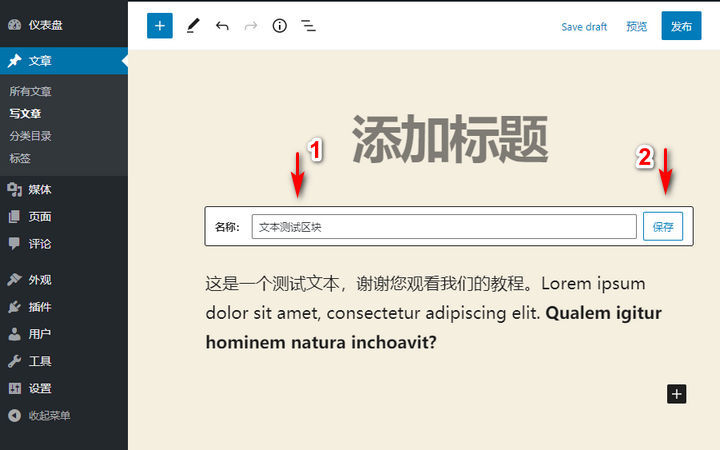Open the block list outline view
720x450 pixels.
pyautogui.click(x=308, y=26)
